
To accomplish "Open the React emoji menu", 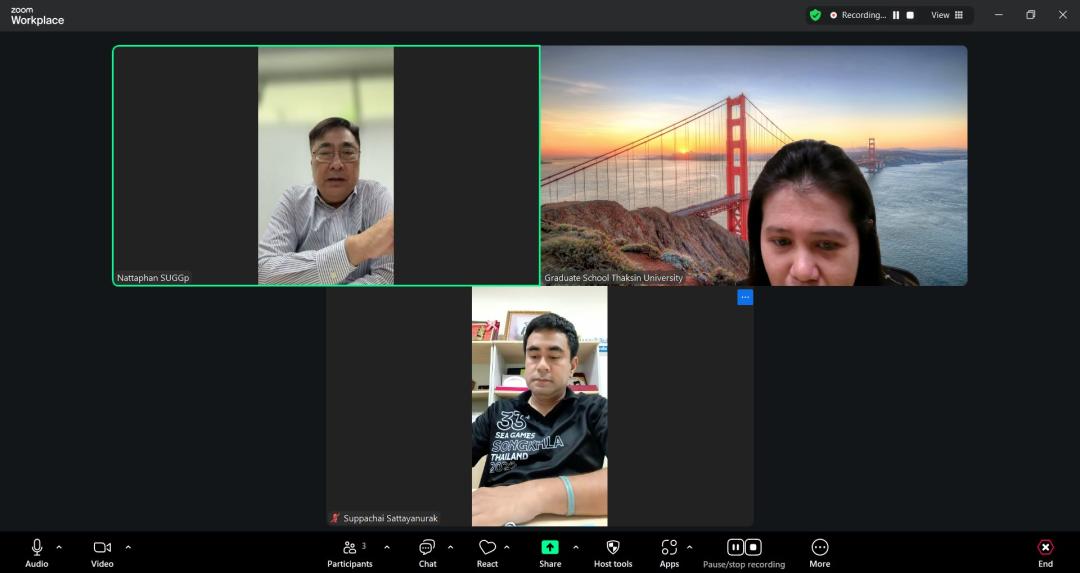I will point(487,551).
